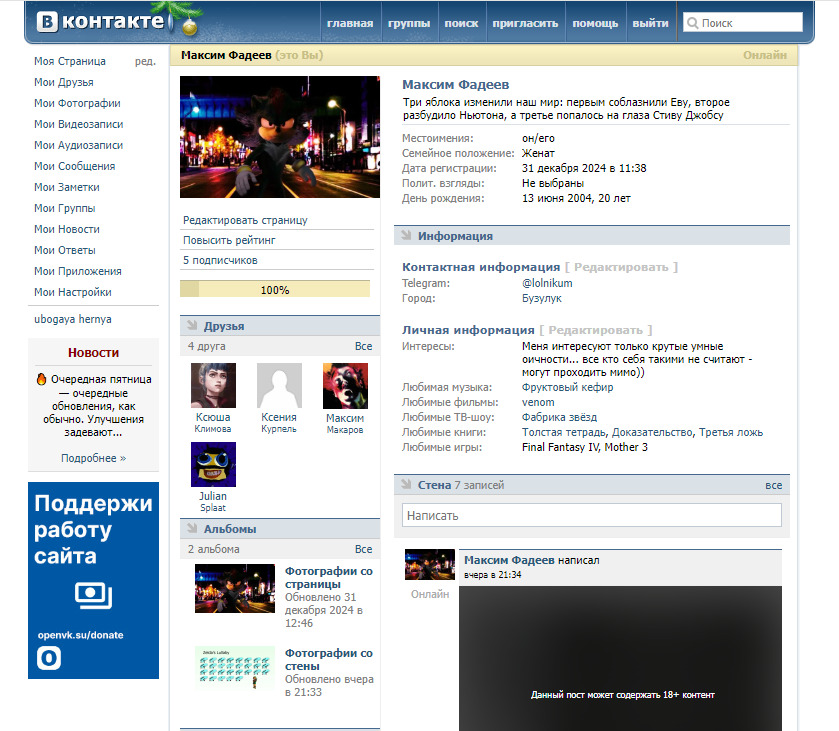Click Толстая тетрадь book link
This screenshot has height=731, width=839.
pos(564,432)
